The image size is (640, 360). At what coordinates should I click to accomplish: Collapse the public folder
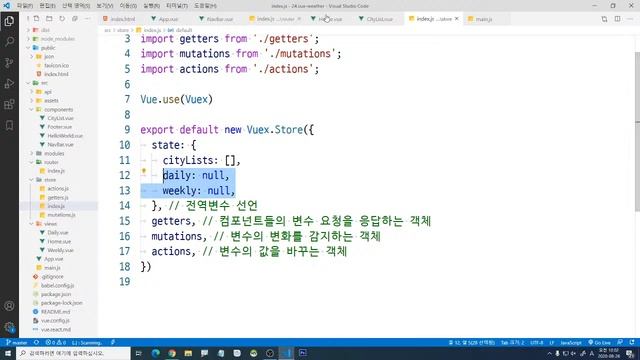click(48, 48)
